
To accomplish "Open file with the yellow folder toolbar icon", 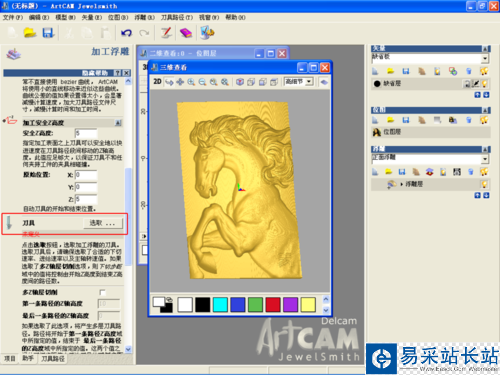I will click(x=30, y=33).
